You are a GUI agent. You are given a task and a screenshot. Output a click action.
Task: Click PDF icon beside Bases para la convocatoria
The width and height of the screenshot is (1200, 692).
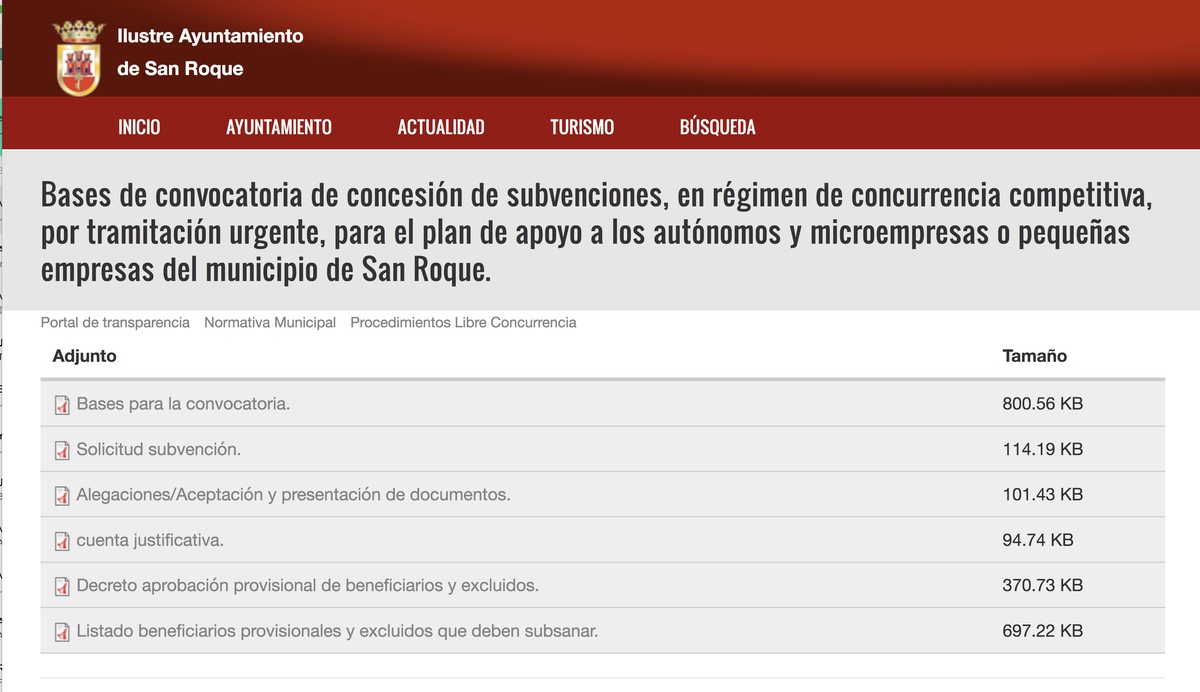click(x=62, y=405)
